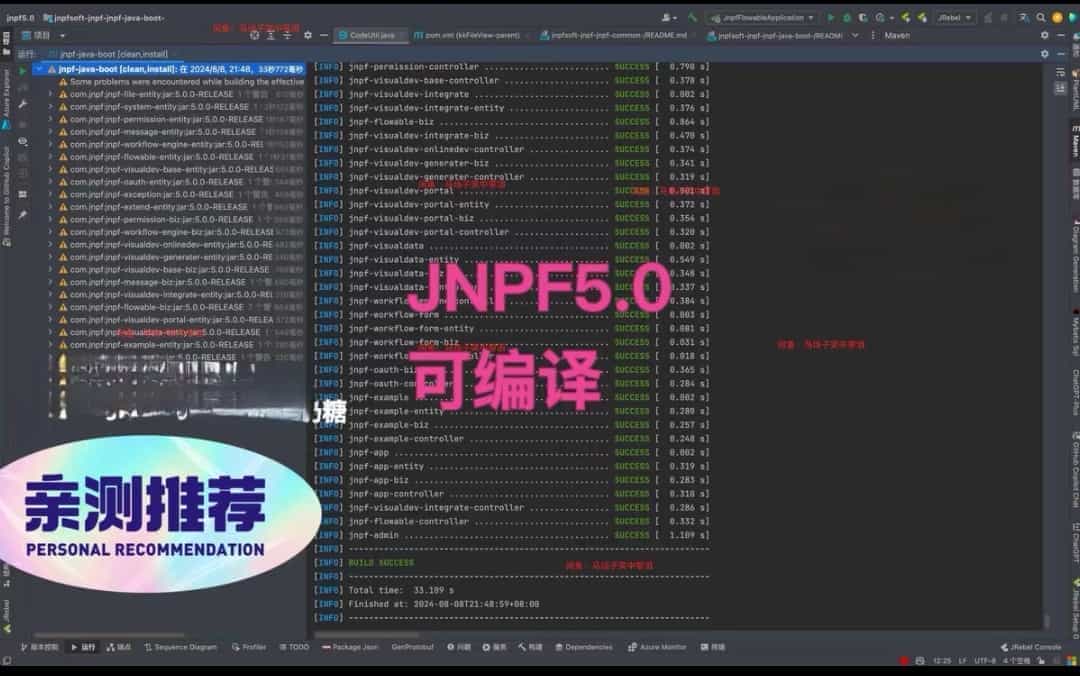Open the Sequence Diagram tool window
This screenshot has width=1080, height=676.
tap(180, 647)
